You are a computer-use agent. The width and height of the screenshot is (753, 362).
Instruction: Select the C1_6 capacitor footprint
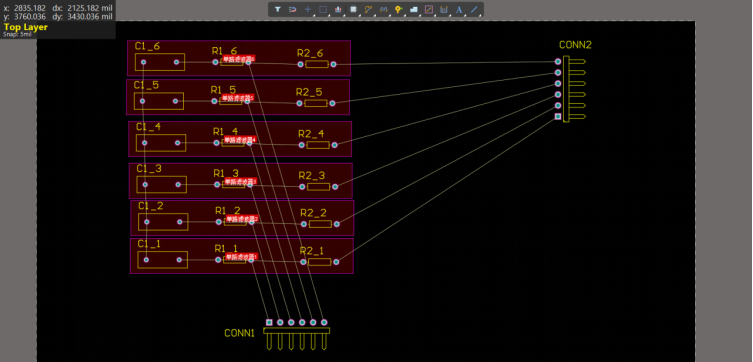[160, 62]
